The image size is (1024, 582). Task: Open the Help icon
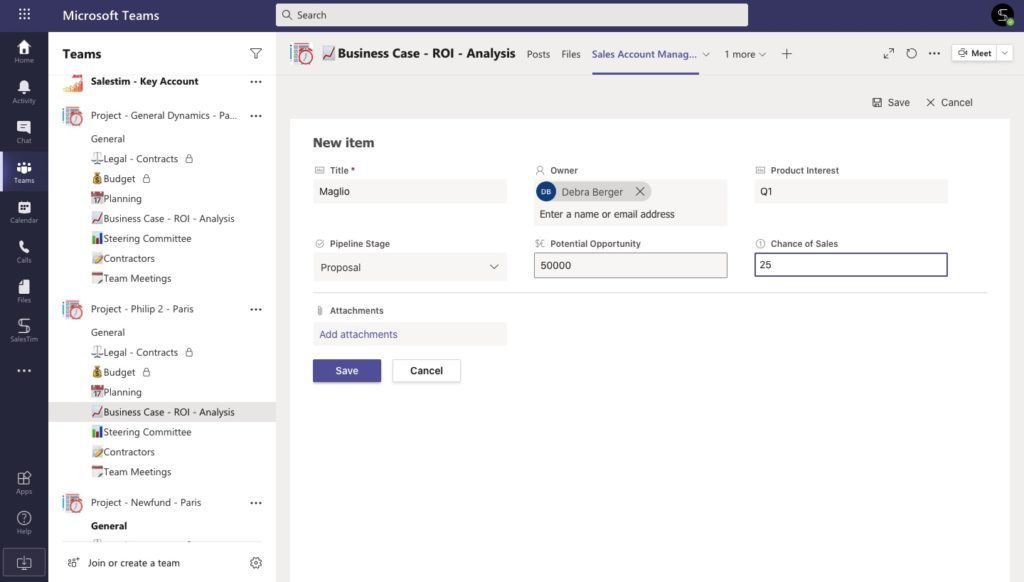(x=24, y=523)
